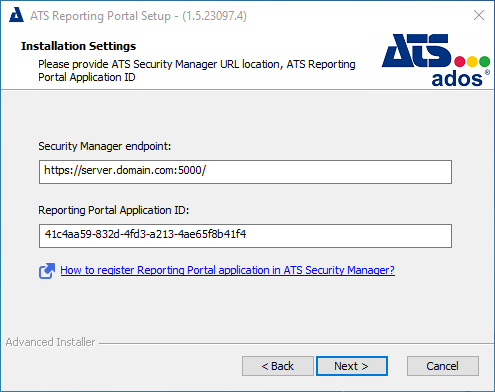This screenshot has height=392, width=495.
Task: Click the ATS icon in the title bar
Action: [x=16, y=15]
